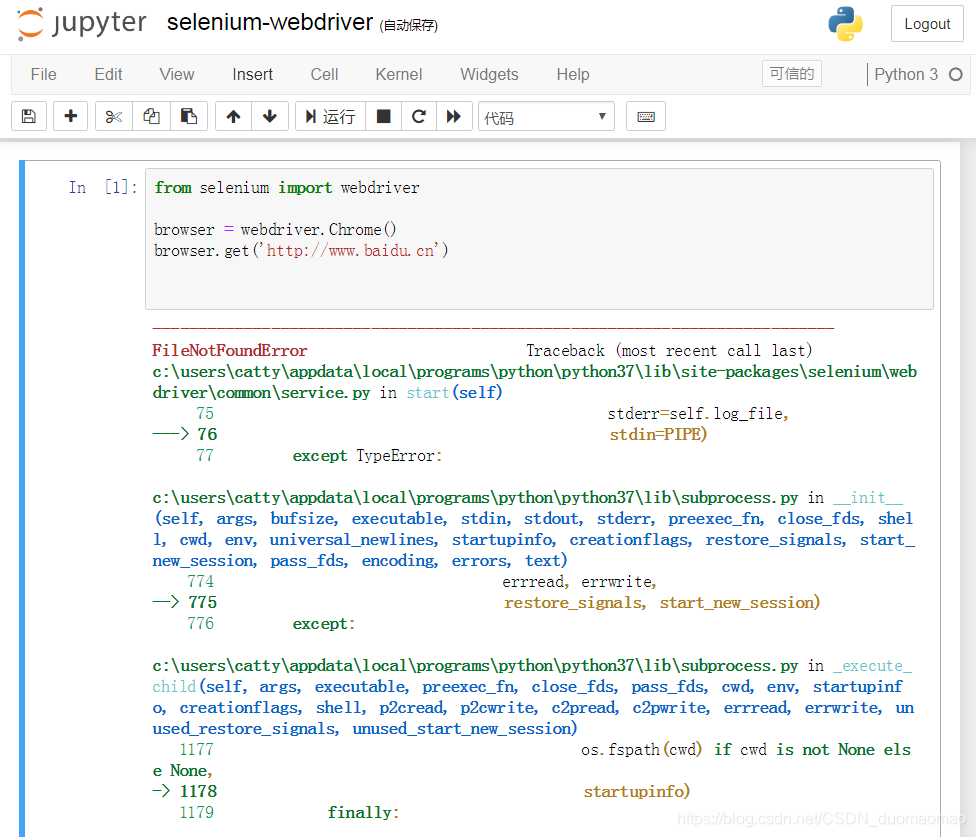Open the Insert menu

pyautogui.click(x=252, y=75)
